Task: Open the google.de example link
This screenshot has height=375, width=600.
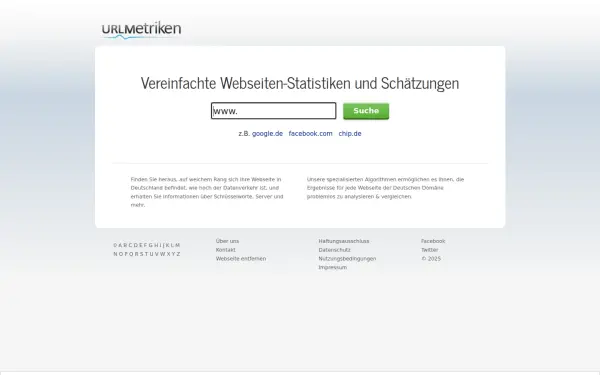Action: (x=267, y=134)
